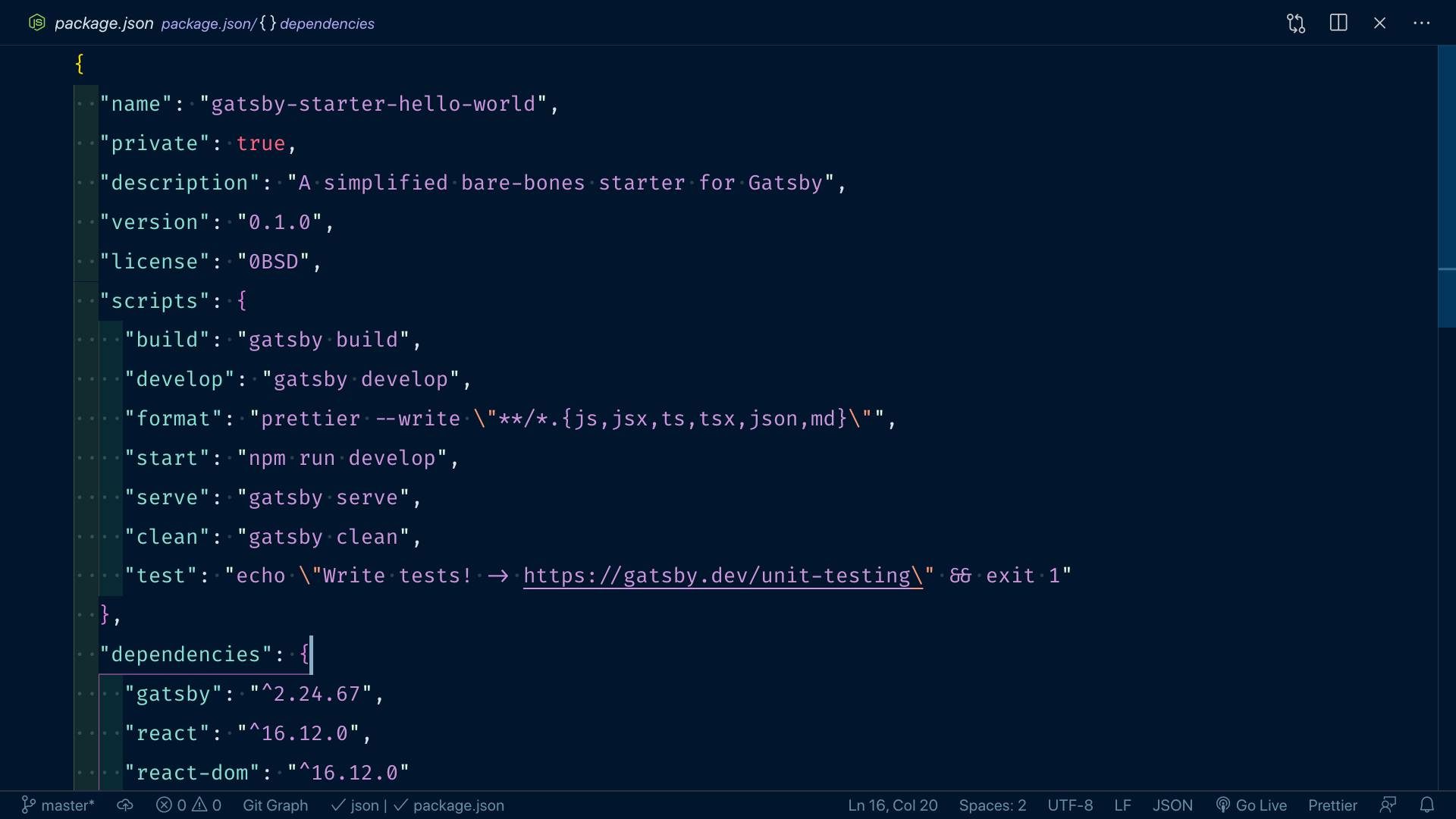Go to line via Ln 16, Col 20

tap(893, 805)
